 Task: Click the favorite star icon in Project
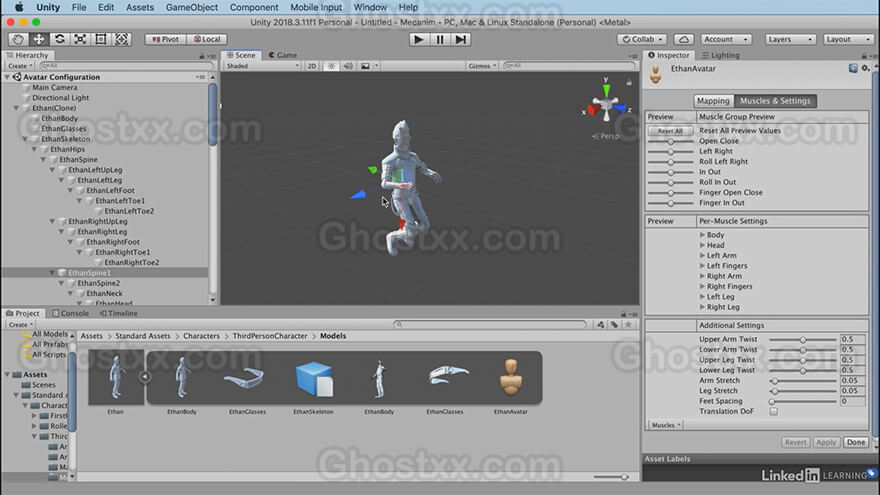click(x=629, y=324)
